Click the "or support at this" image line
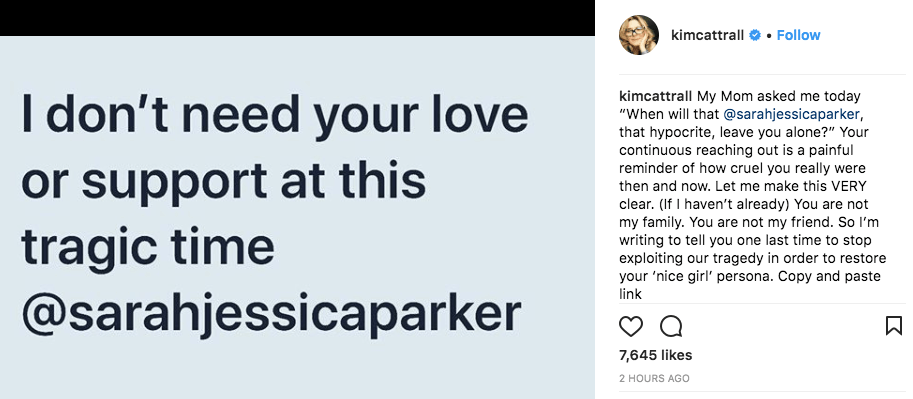The width and height of the screenshot is (913, 399). pos(224,181)
